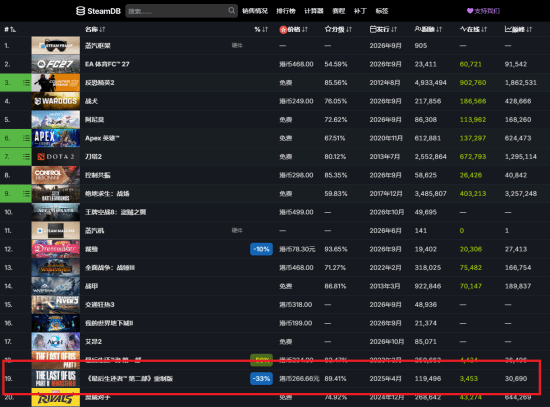The height and width of the screenshot is (407, 550).
Task: Open the 排行榜 navigation menu item
Action: pyautogui.click(x=286, y=11)
